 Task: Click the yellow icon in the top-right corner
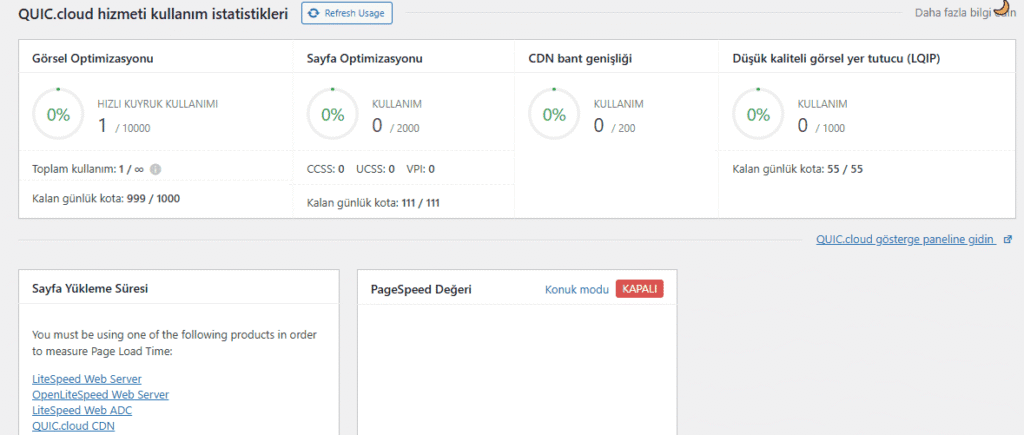tap(1001, 7)
